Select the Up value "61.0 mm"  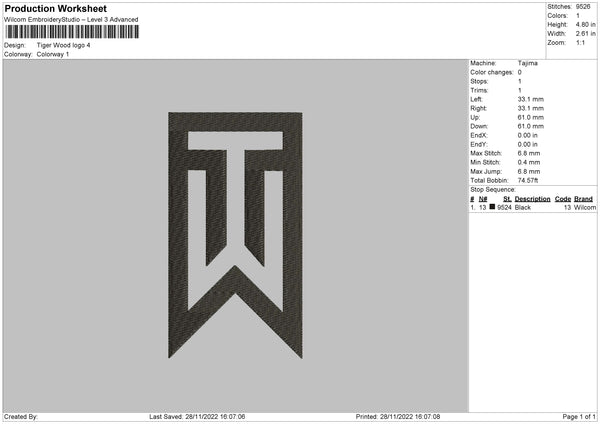[530, 117]
